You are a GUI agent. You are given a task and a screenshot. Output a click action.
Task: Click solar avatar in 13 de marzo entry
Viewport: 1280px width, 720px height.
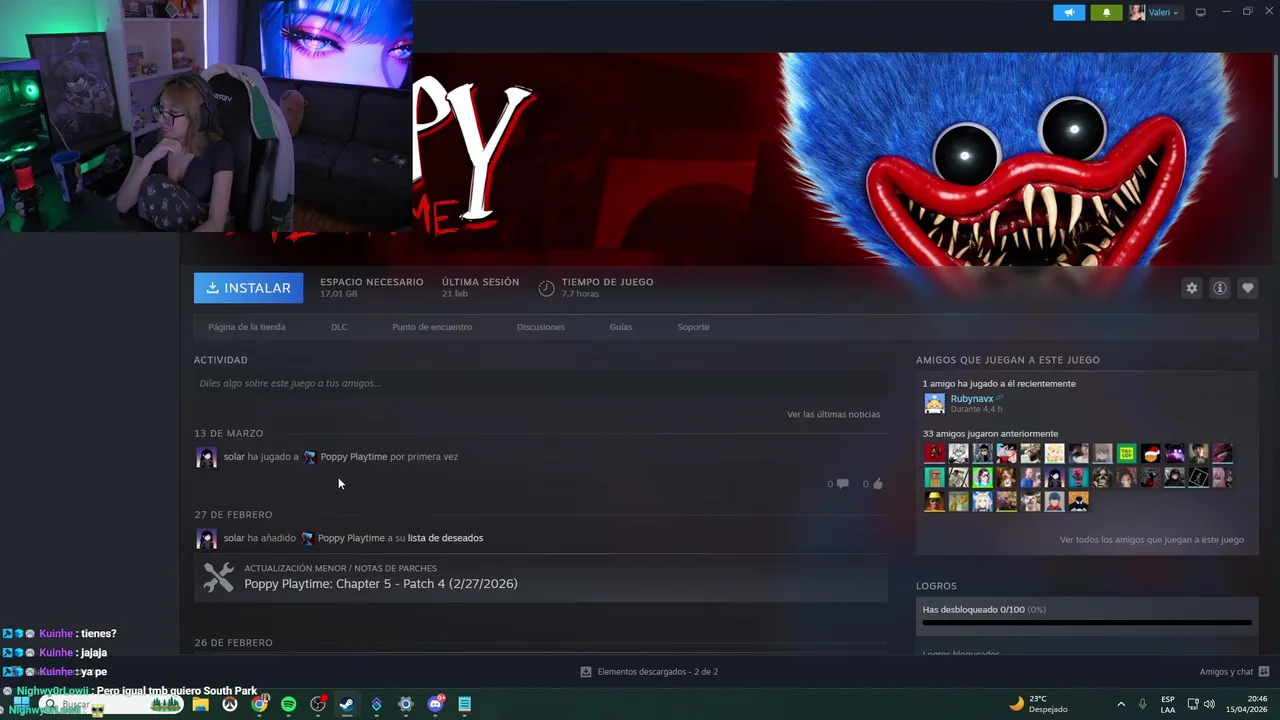tap(207, 458)
